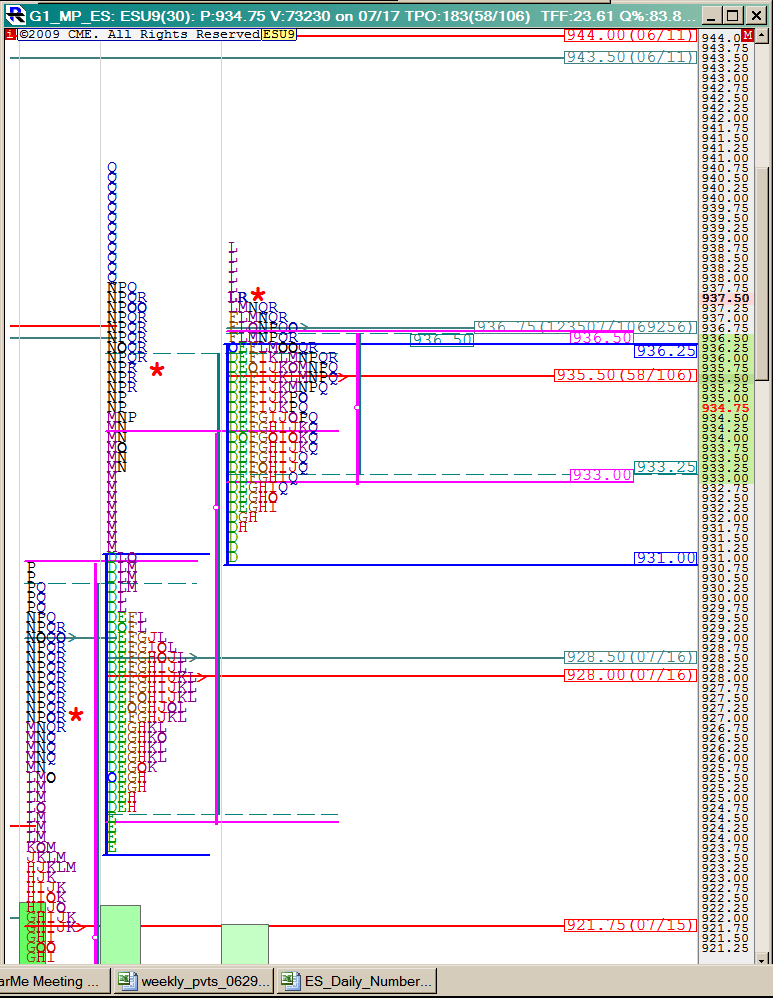This screenshot has height=998, width=773.
Task: Click the blue 936.25 level label
Action: (x=665, y=351)
